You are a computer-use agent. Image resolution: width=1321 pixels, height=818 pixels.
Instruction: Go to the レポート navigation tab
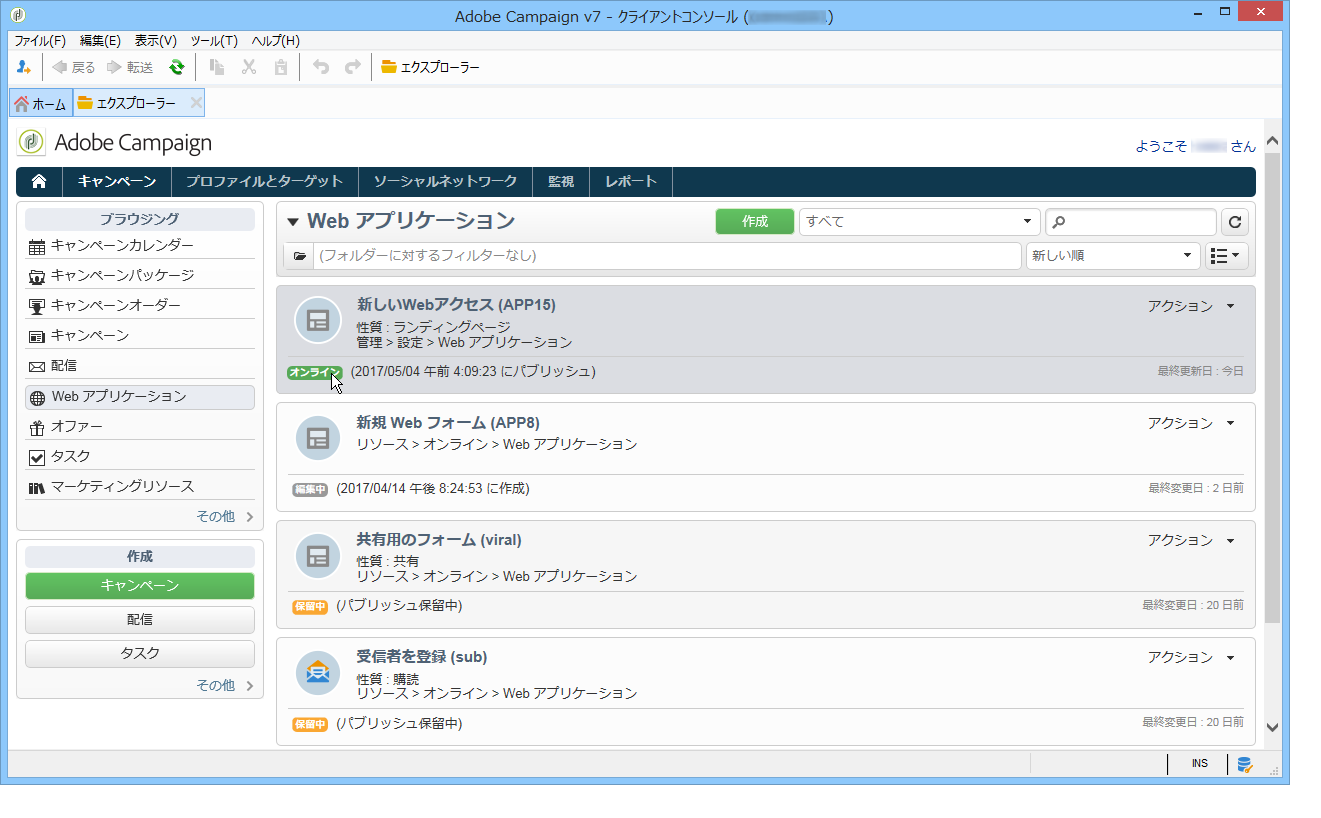pos(631,182)
